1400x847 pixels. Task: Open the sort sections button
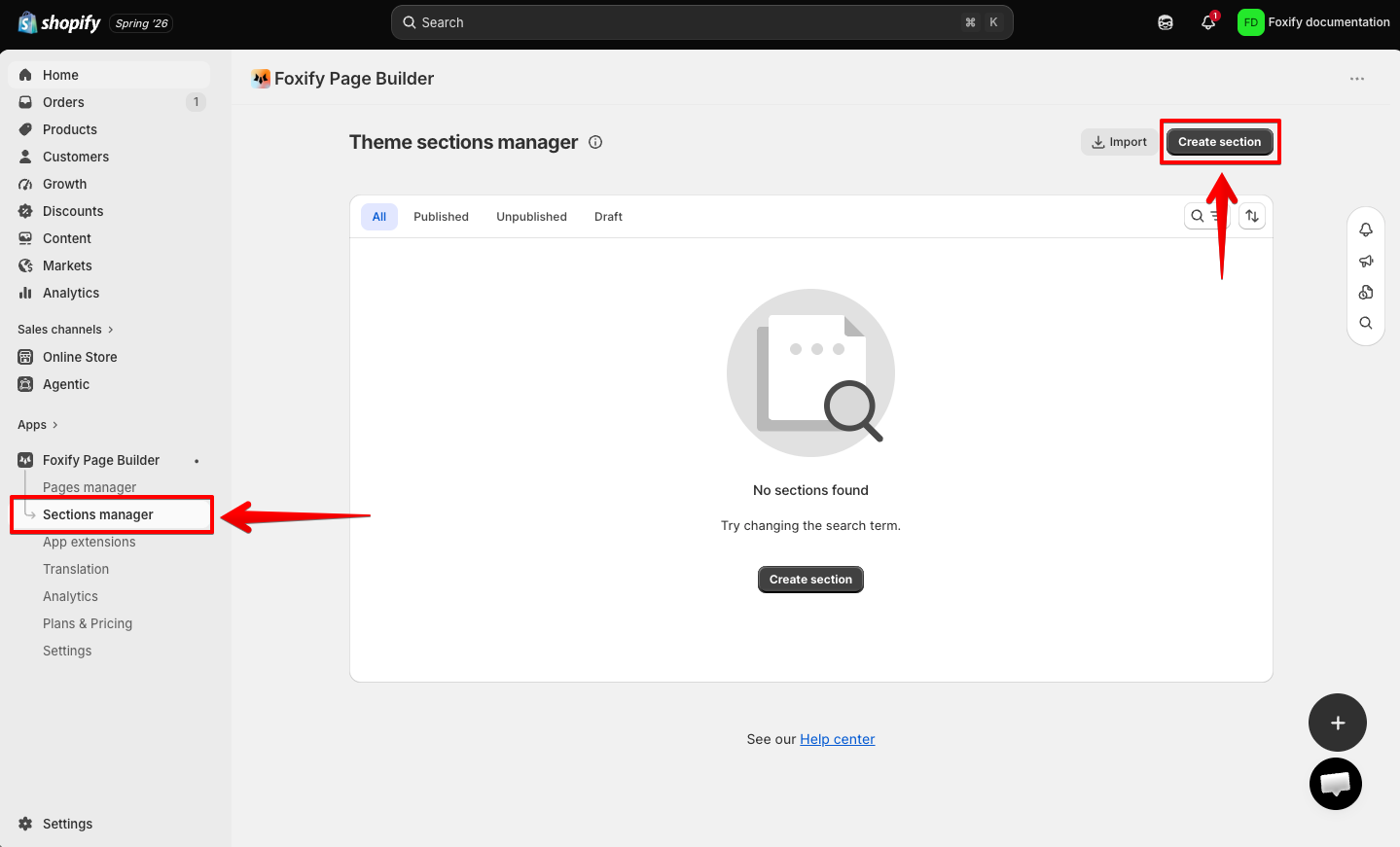click(1252, 216)
